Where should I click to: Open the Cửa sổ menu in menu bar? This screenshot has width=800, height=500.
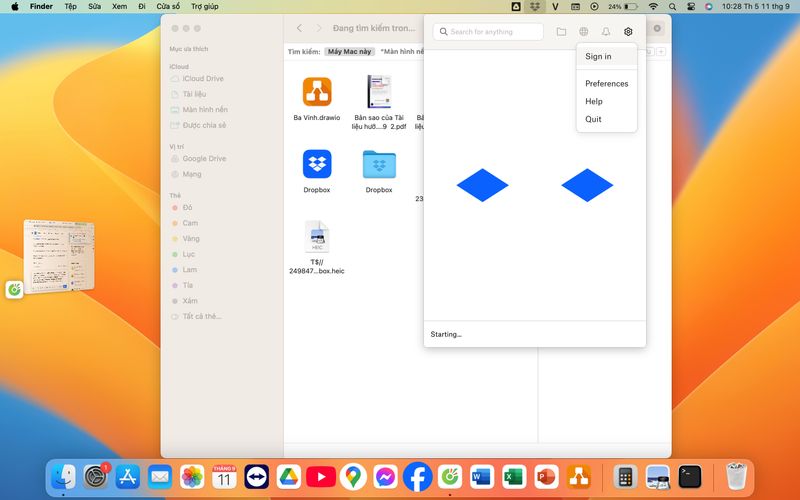[168, 6]
